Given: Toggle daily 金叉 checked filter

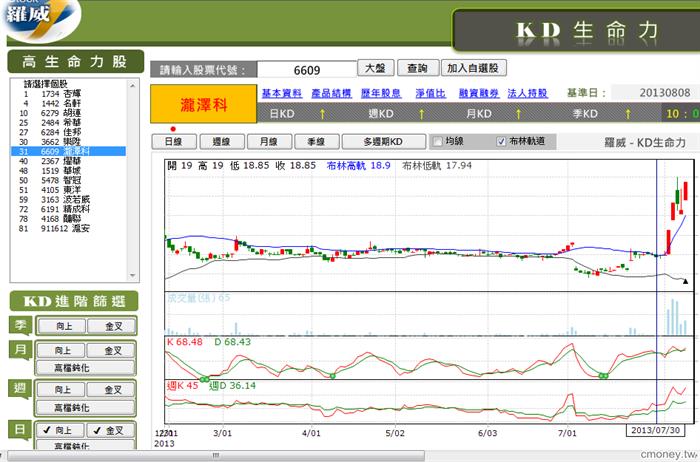Looking at the screenshot, I should coord(111,430).
